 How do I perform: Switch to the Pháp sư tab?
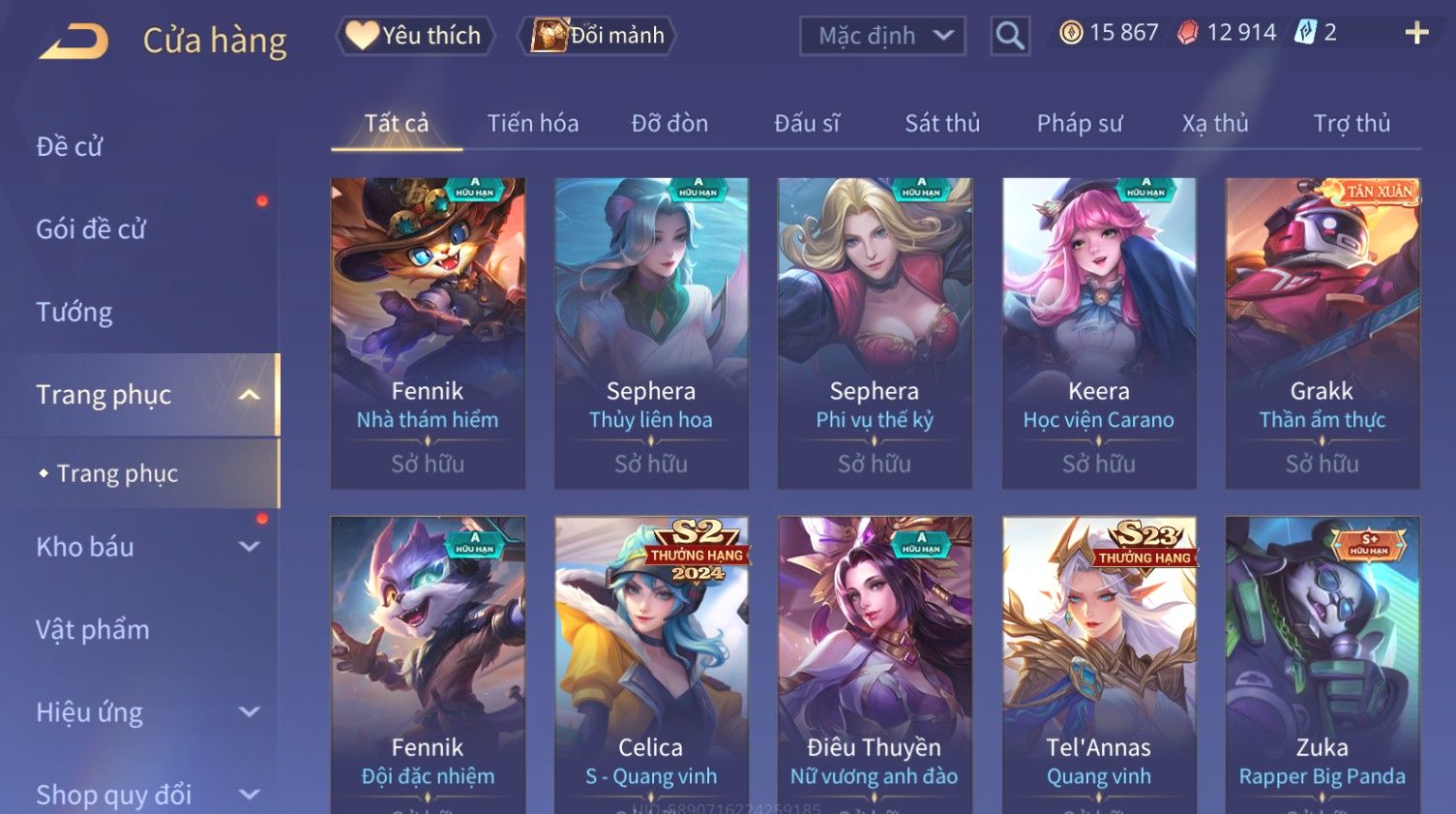(x=1080, y=123)
